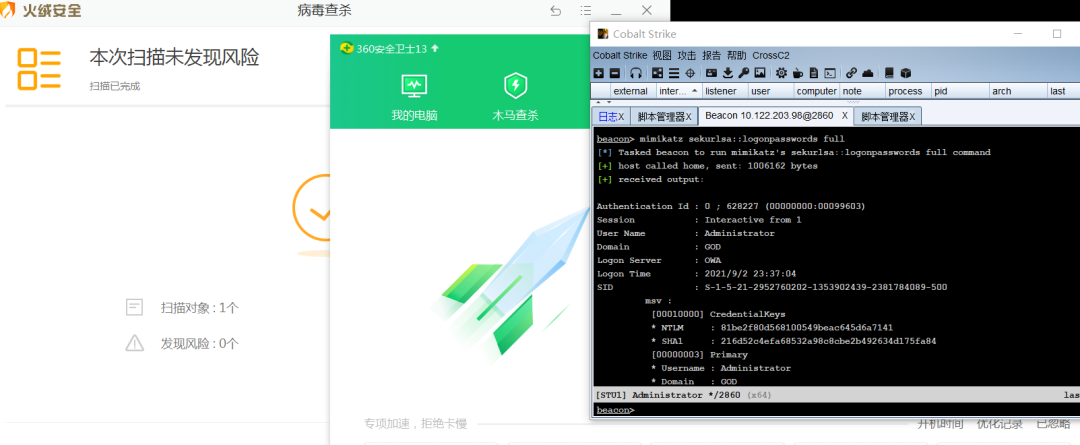Sort sessions by the process column
The width and height of the screenshot is (1080, 445).
pyautogui.click(x=908, y=91)
